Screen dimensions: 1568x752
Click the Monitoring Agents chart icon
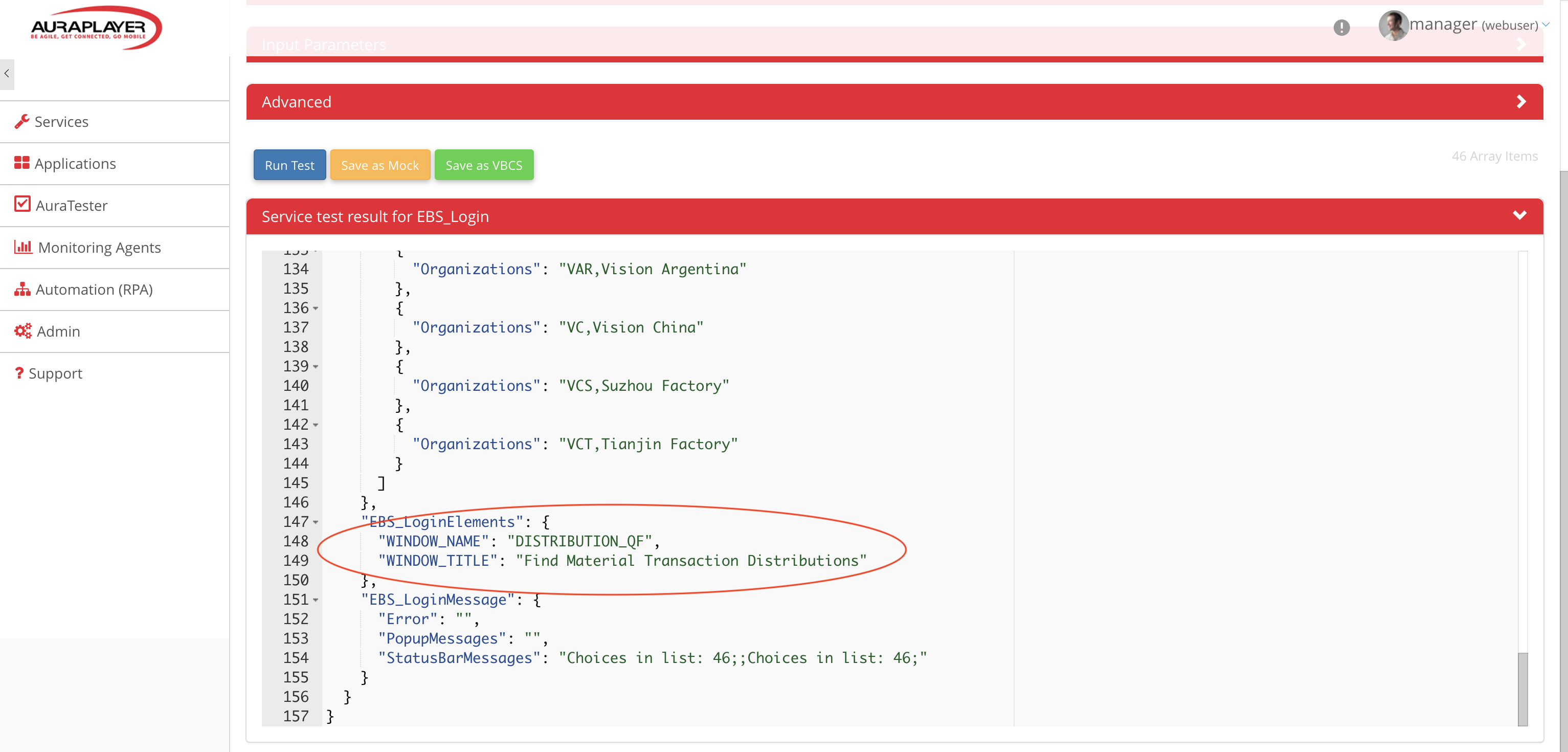click(x=23, y=247)
